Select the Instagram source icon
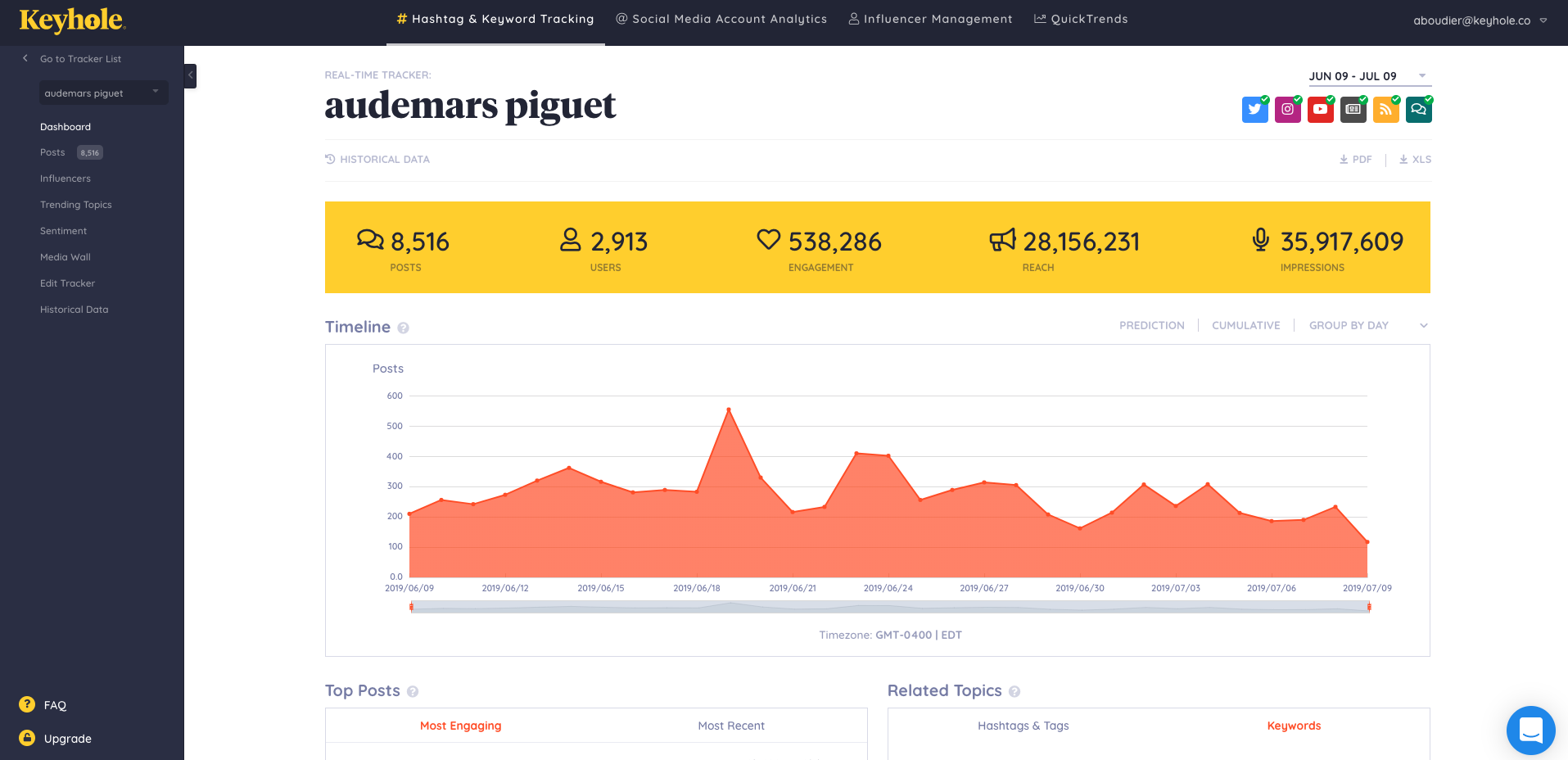 (x=1287, y=109)
